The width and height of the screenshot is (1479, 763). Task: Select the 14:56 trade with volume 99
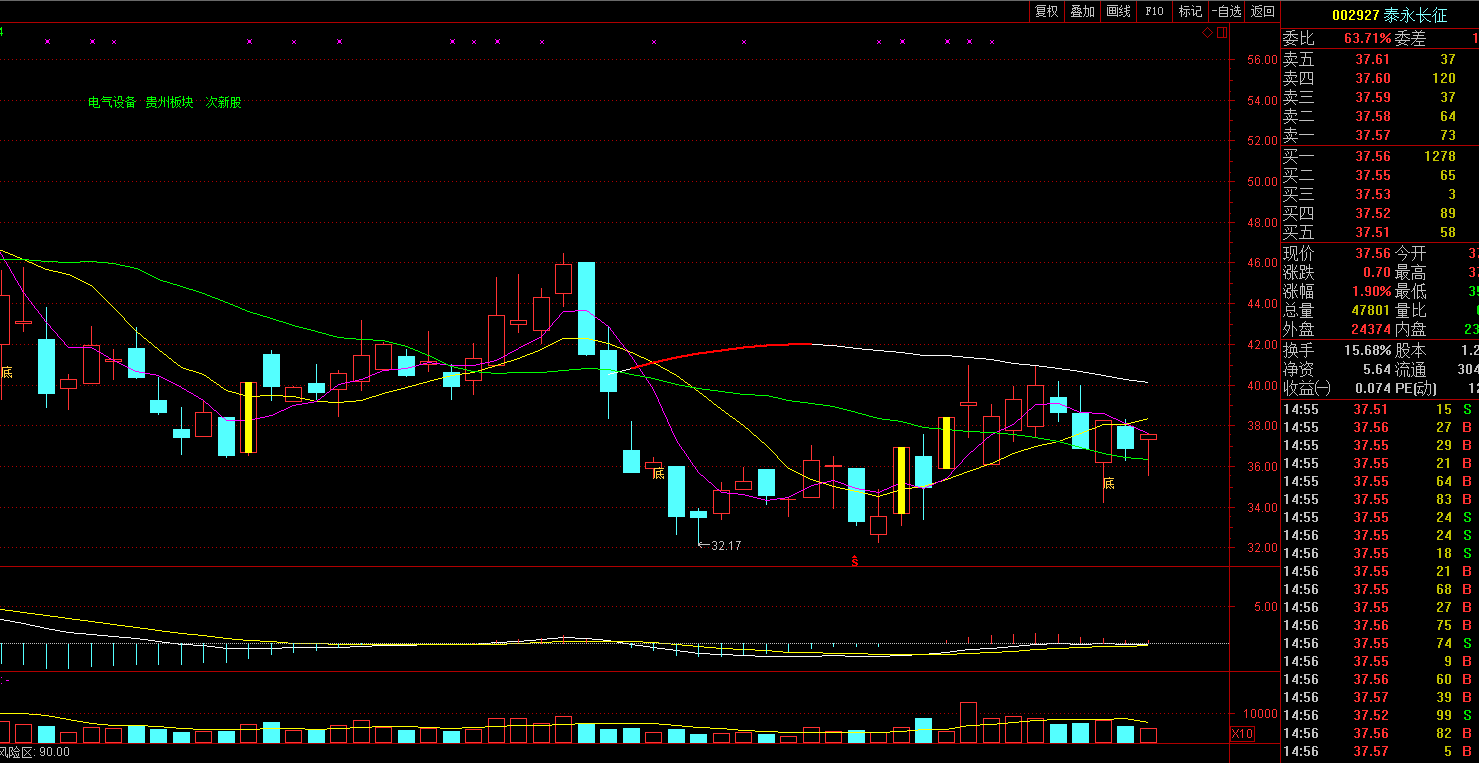click(x=1380, y=716)
